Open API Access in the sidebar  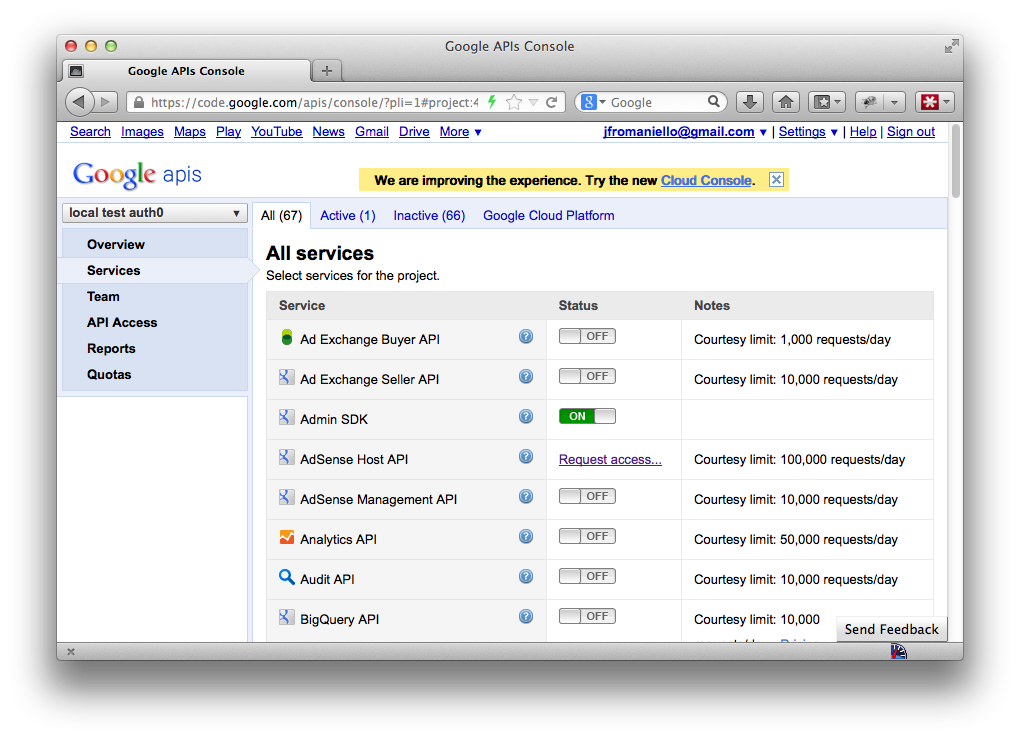pyautogui.click(x=122, y=323)
